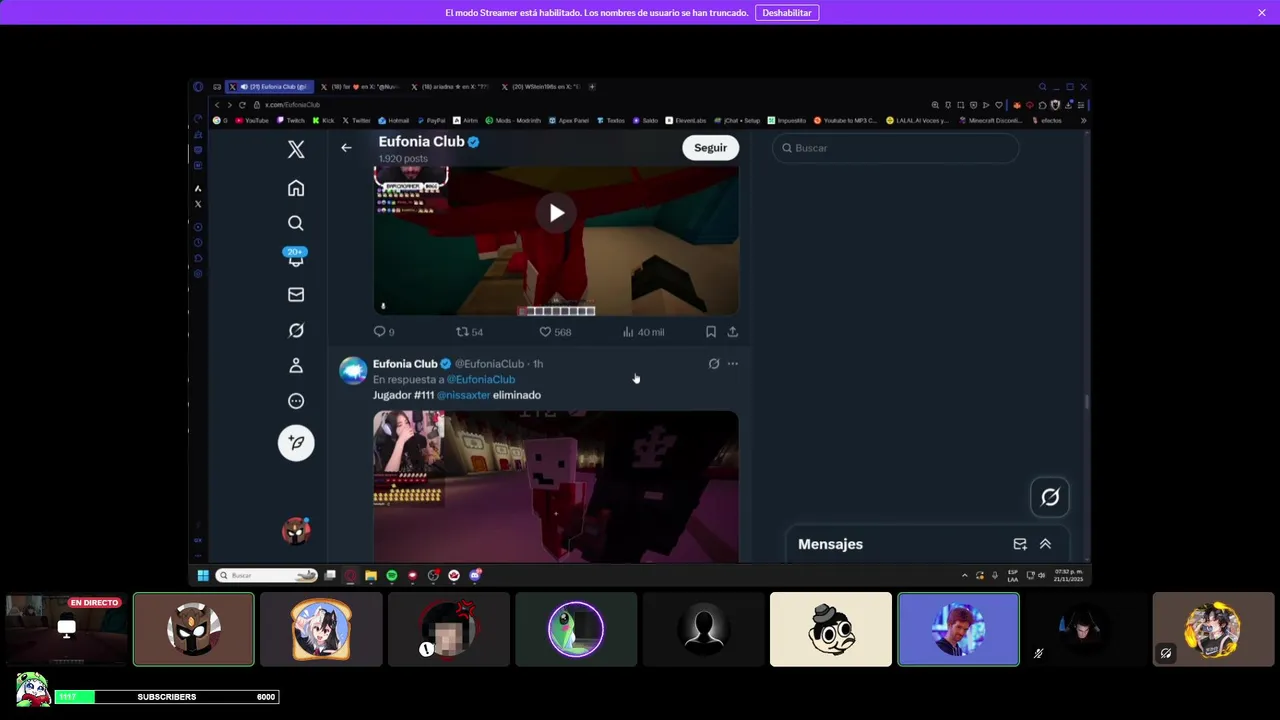Repost the post with 54 reposts
This screenshot has width=1280, height=720.
tap(469, 332)
